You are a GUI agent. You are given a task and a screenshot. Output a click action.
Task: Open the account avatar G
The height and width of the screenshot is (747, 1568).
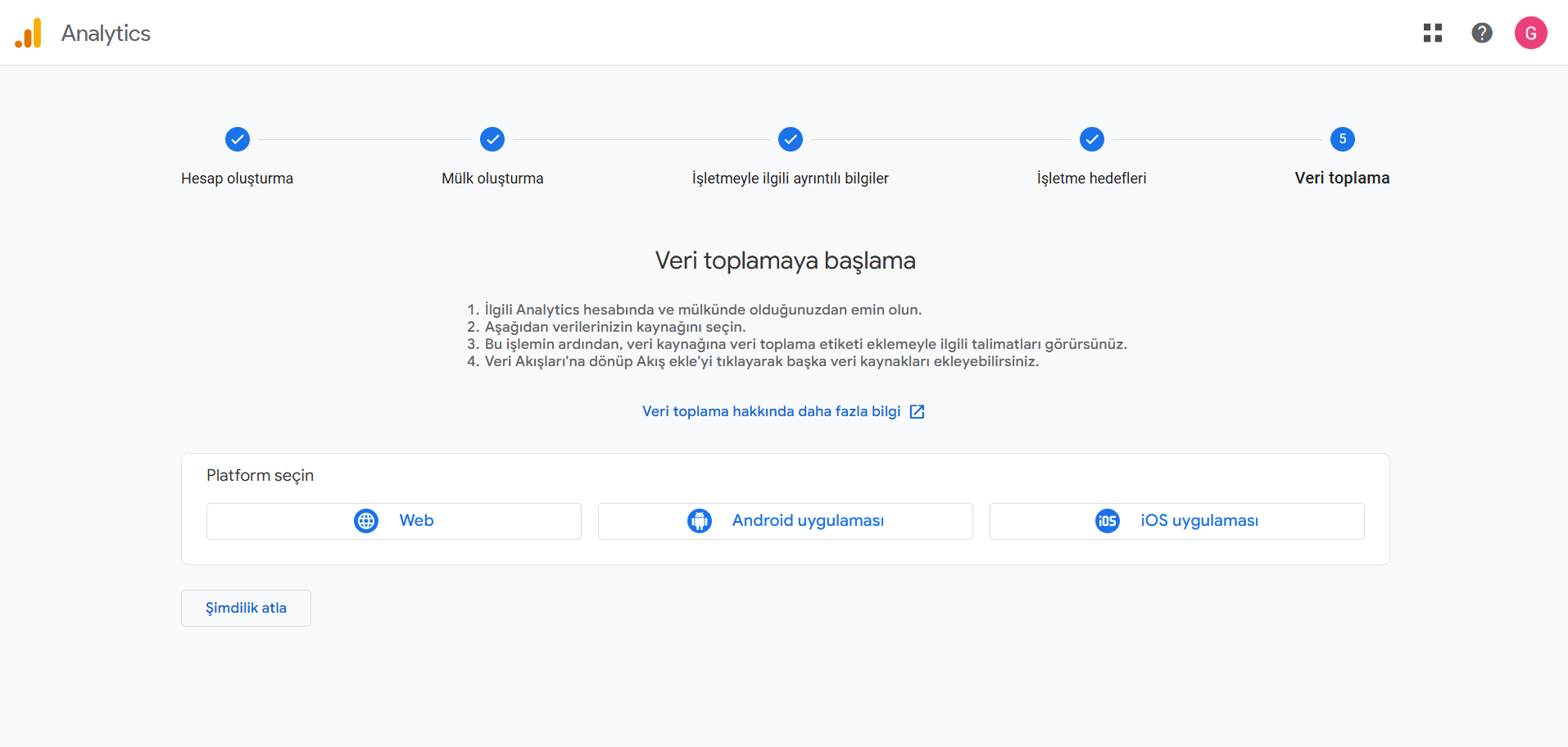point(1529,33)
